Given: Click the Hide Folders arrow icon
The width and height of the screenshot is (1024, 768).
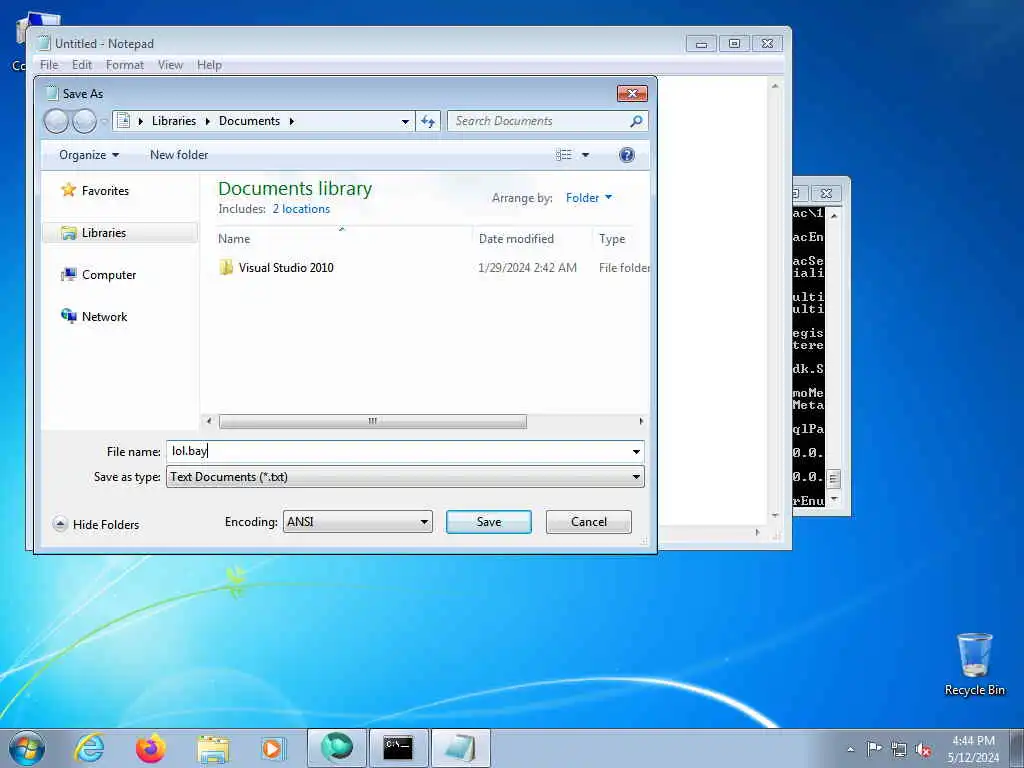Looking at the screenshot, I should pyautogui.click(x=60, y=524).
